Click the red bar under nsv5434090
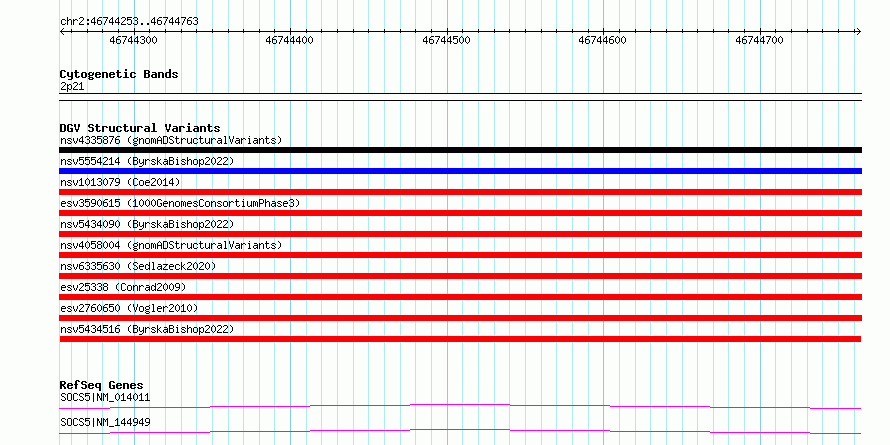Screen dimensions: 890x445 coord(460,234)
